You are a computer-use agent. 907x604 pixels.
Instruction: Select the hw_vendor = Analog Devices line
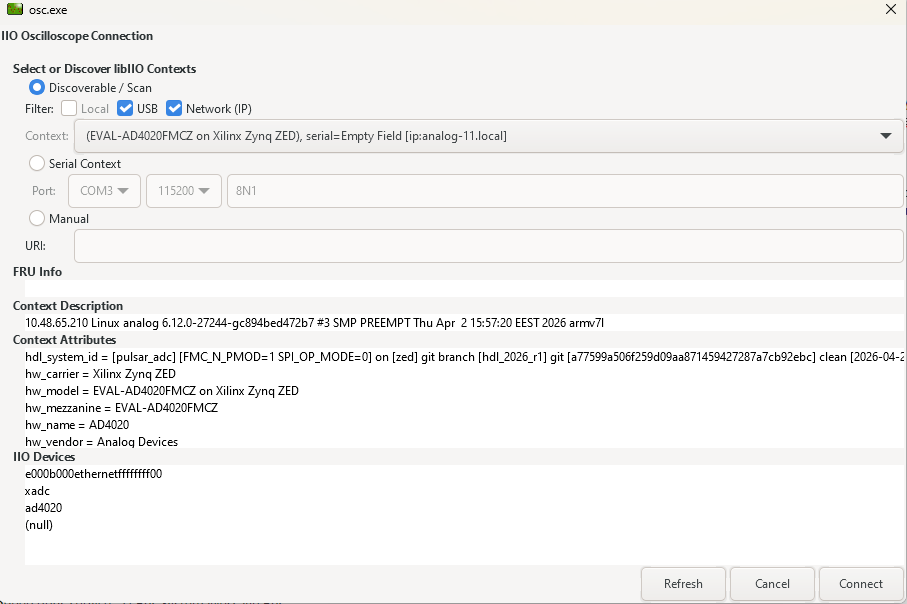101,441
